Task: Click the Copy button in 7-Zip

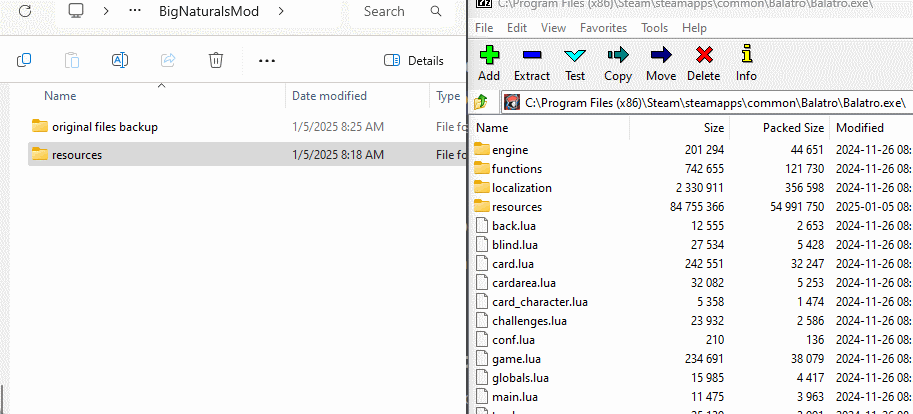Action: [618, 64]
